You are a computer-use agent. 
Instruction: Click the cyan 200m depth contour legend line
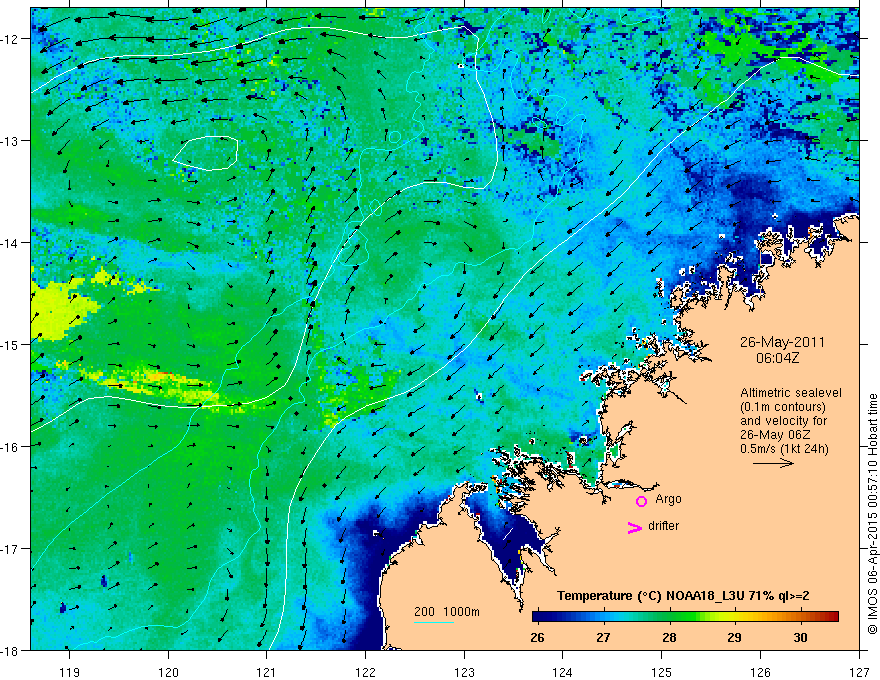(x=433, y=622)
